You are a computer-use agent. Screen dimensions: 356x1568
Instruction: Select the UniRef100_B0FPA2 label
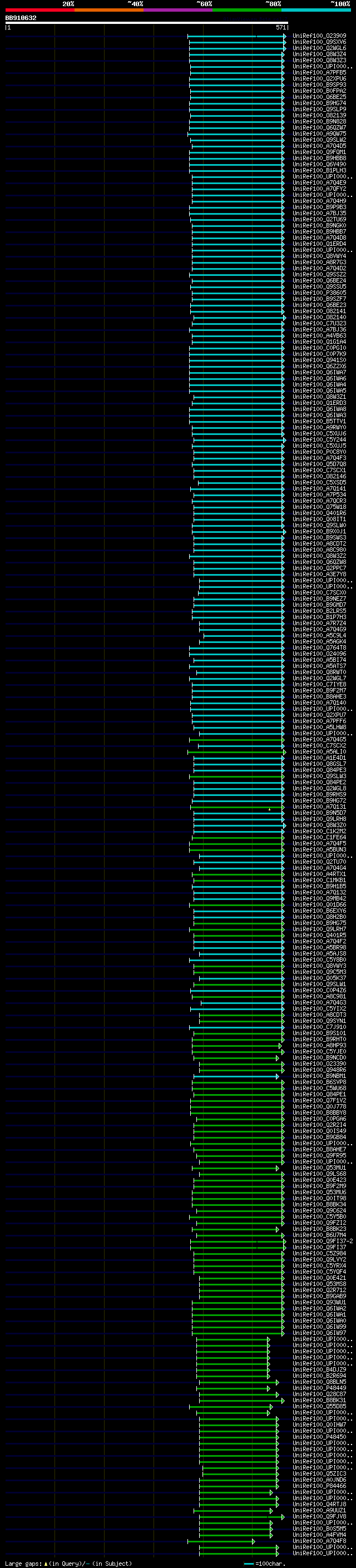[319, 91]
